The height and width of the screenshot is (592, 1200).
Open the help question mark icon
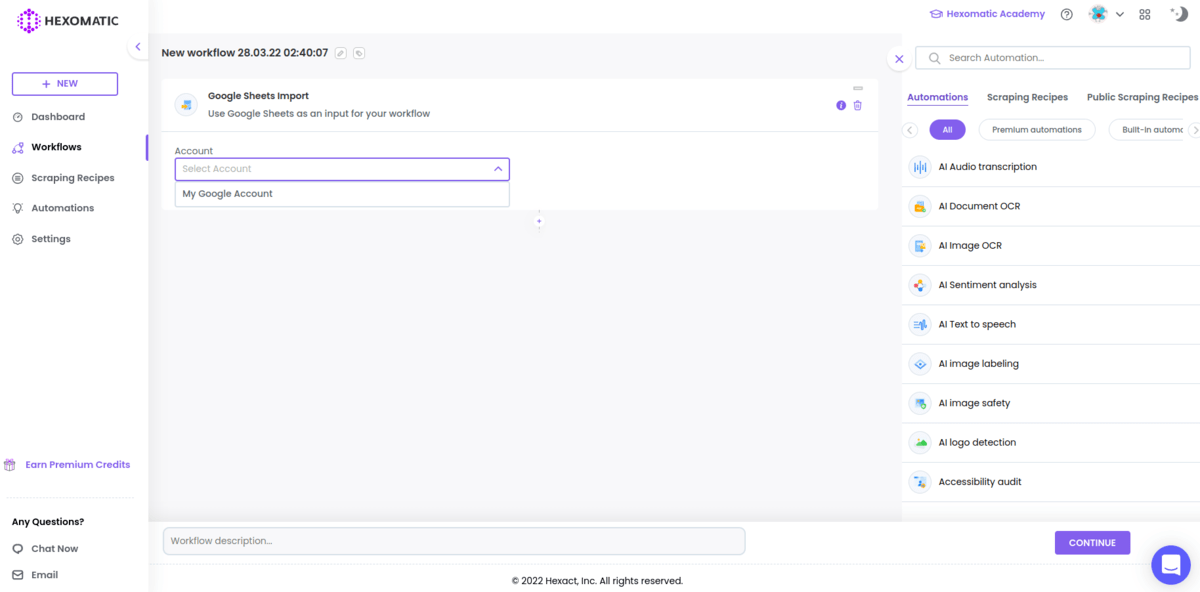(x=1066, y=13)
